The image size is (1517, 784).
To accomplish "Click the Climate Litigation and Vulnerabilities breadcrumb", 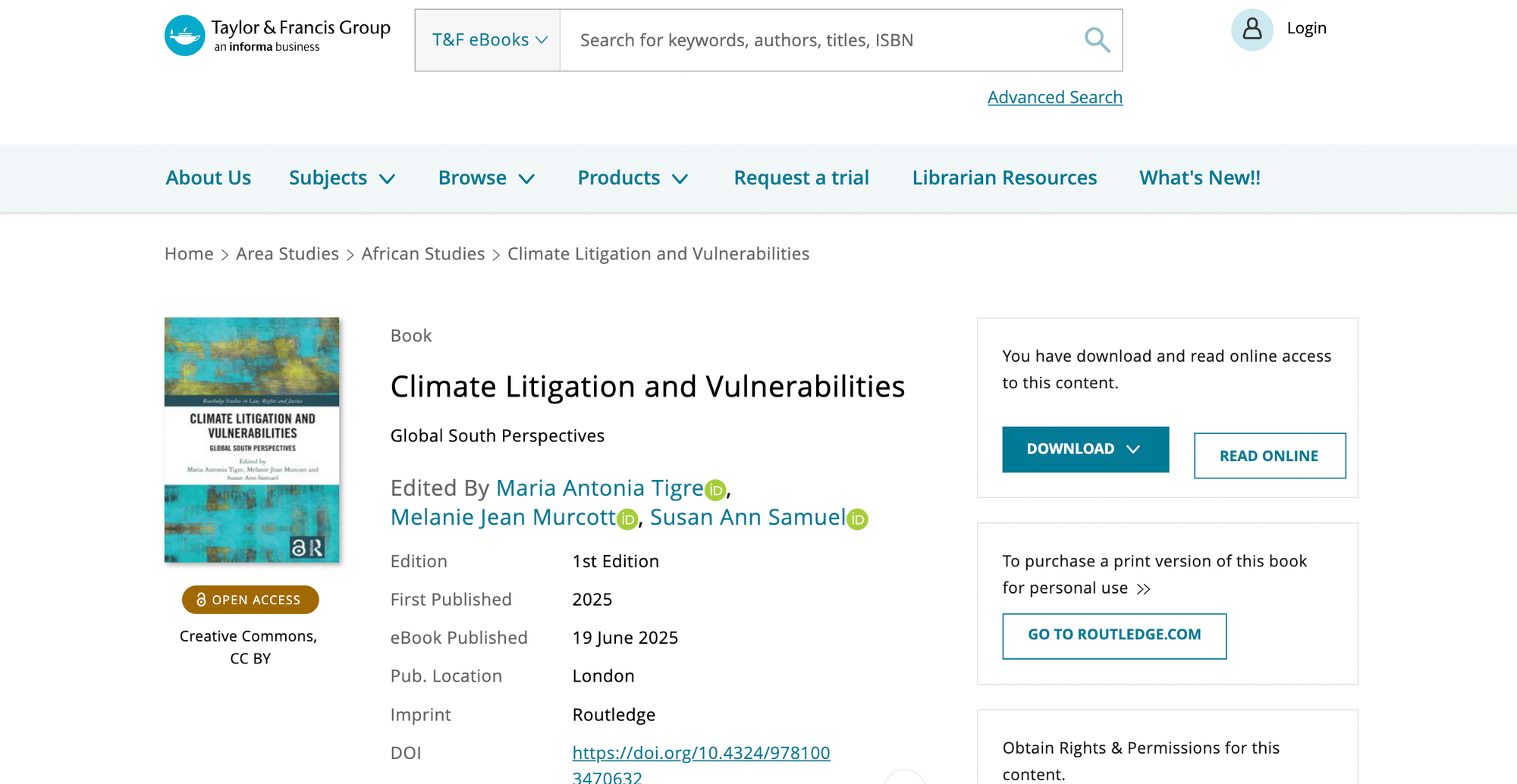I will coord(658,254).
